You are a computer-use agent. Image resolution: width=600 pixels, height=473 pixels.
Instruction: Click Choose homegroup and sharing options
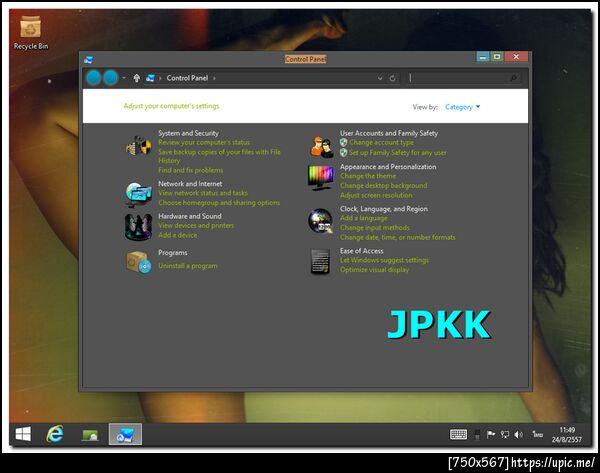[219, 203]
